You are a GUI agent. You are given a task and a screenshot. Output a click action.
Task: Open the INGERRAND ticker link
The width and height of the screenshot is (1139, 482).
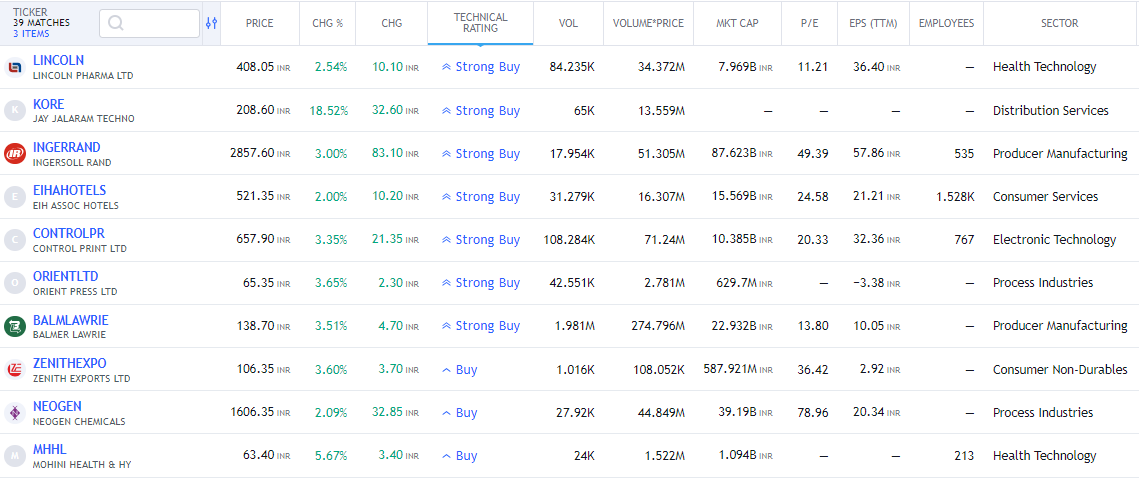pyautogui.click(x=67, y=147)
